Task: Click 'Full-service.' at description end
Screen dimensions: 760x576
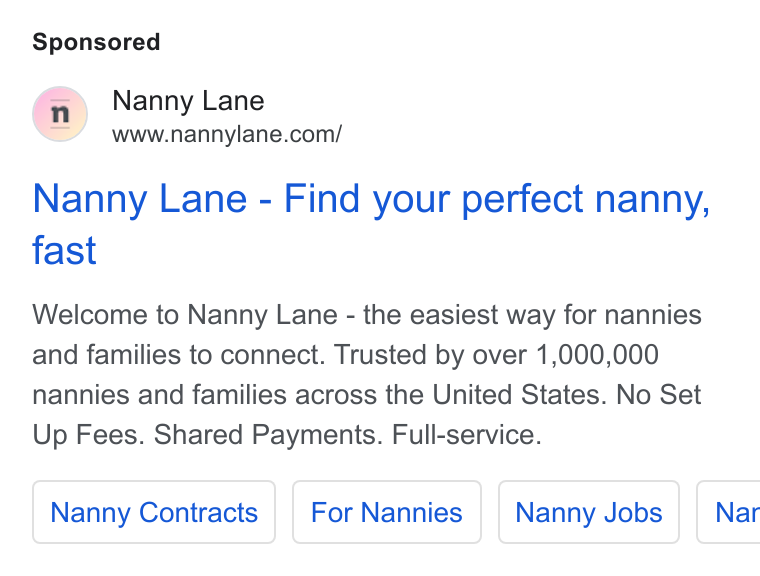Action: 466,434
